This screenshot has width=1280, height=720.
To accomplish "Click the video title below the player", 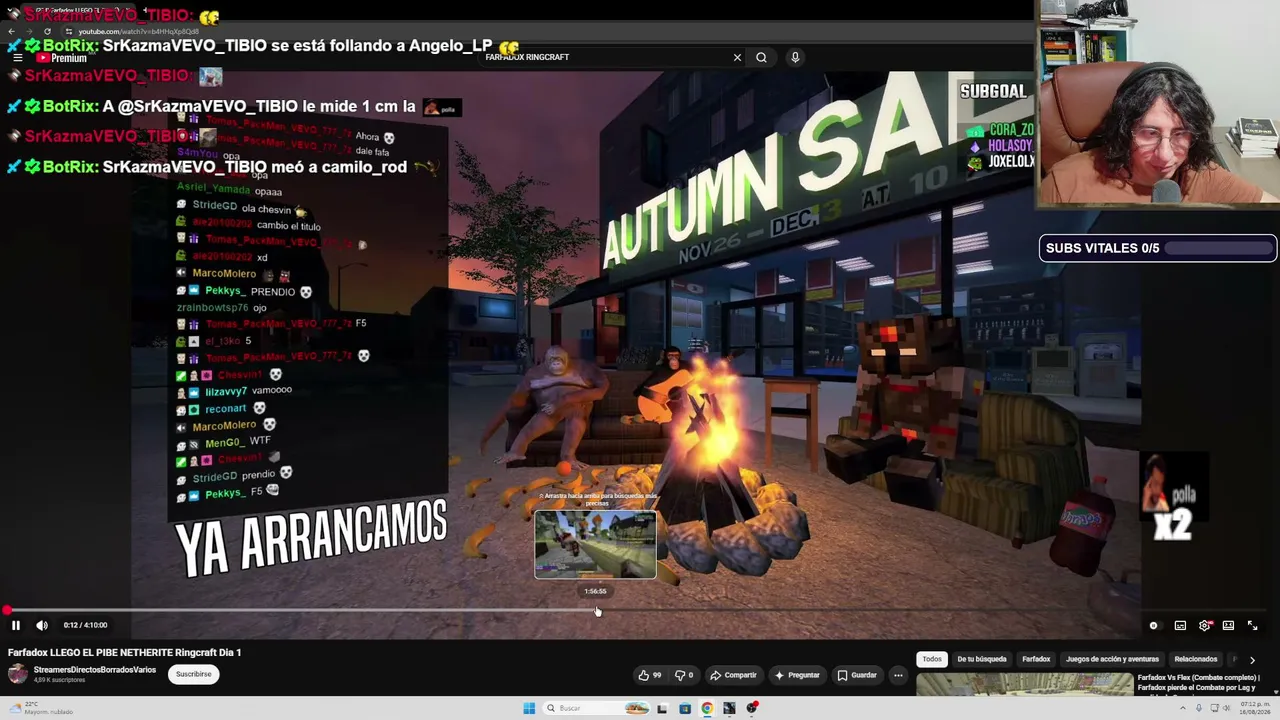I will click(x=125, y=652).
